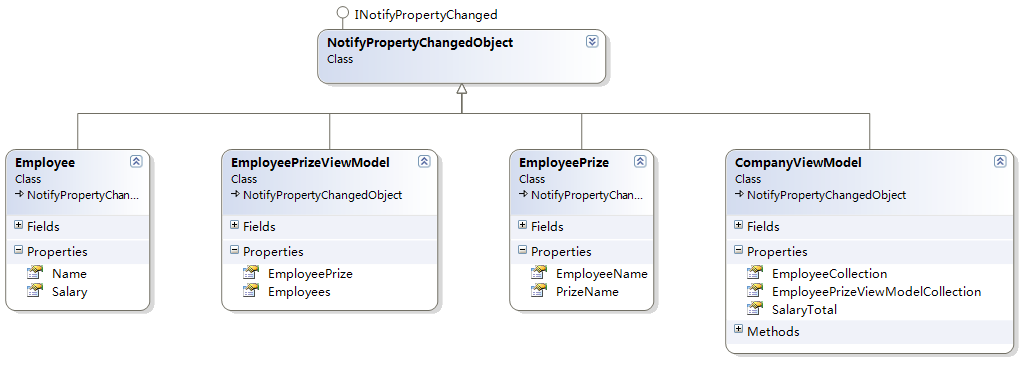Select the Employees property
Viewport: 1024px width, 372px height.
tap(299, 292)
